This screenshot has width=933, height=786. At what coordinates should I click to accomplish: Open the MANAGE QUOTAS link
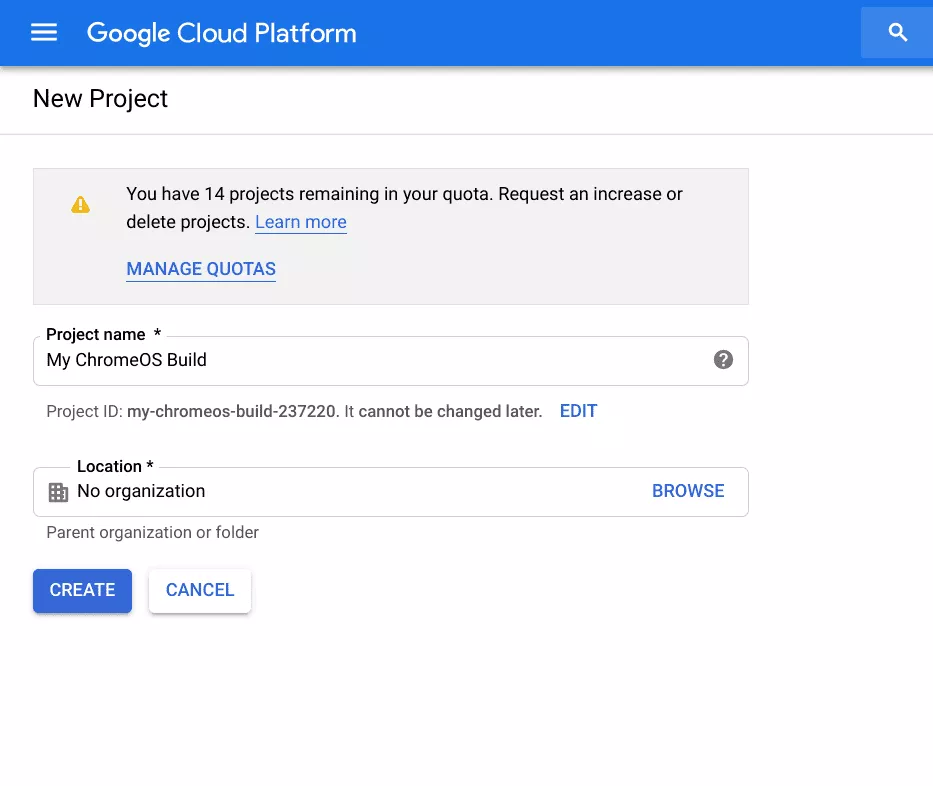point(201,269)
